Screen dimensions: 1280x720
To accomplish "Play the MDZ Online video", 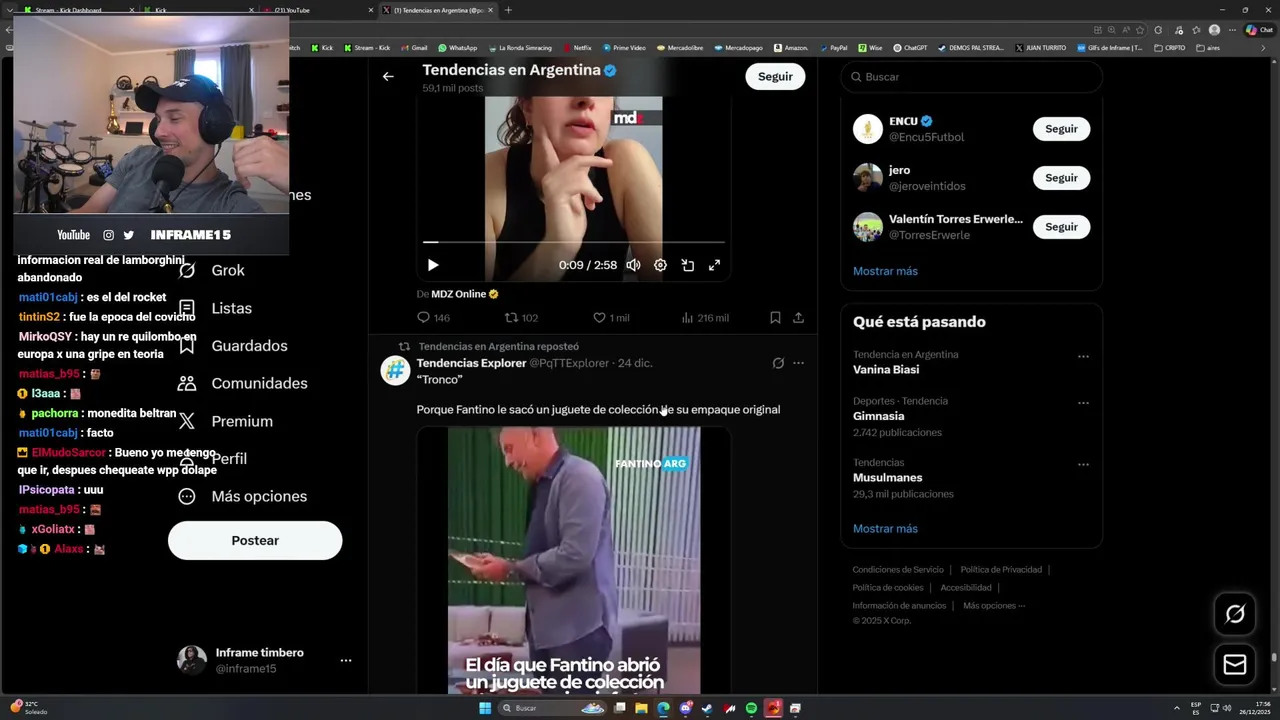I will [433, 265].
